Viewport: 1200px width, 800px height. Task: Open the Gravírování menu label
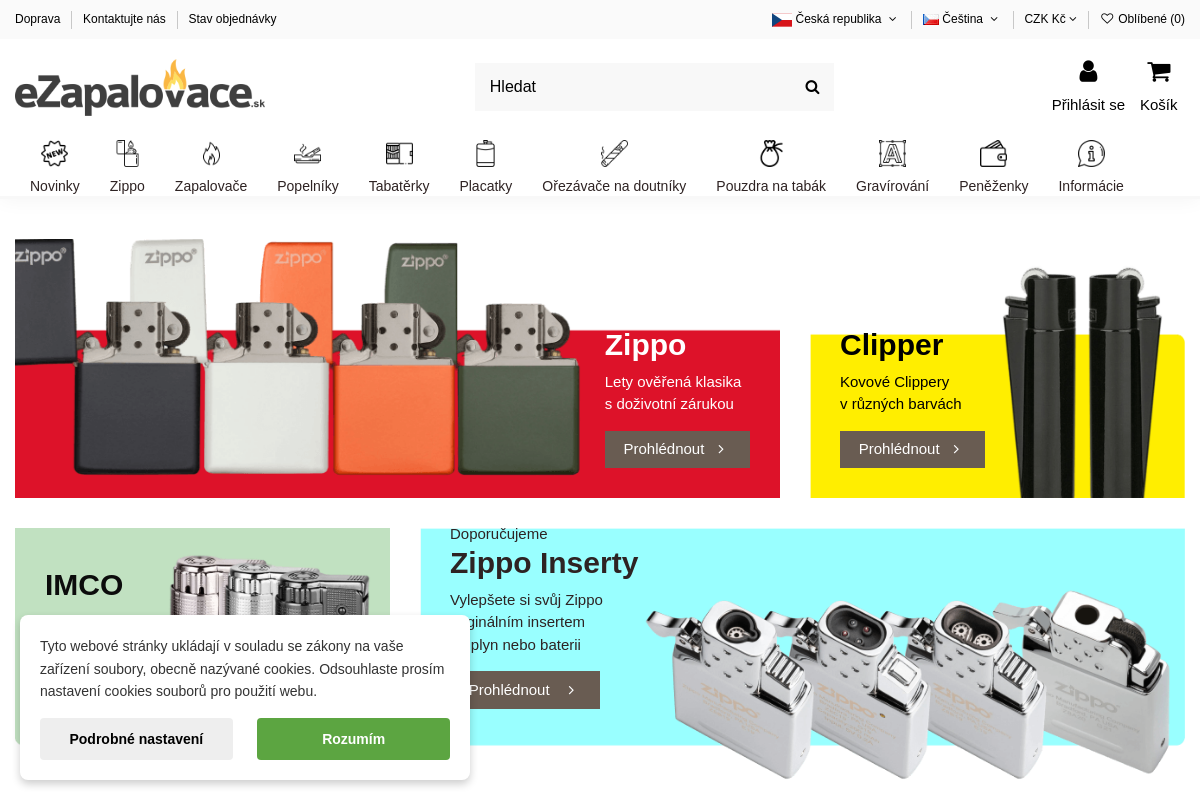[892, 186]
